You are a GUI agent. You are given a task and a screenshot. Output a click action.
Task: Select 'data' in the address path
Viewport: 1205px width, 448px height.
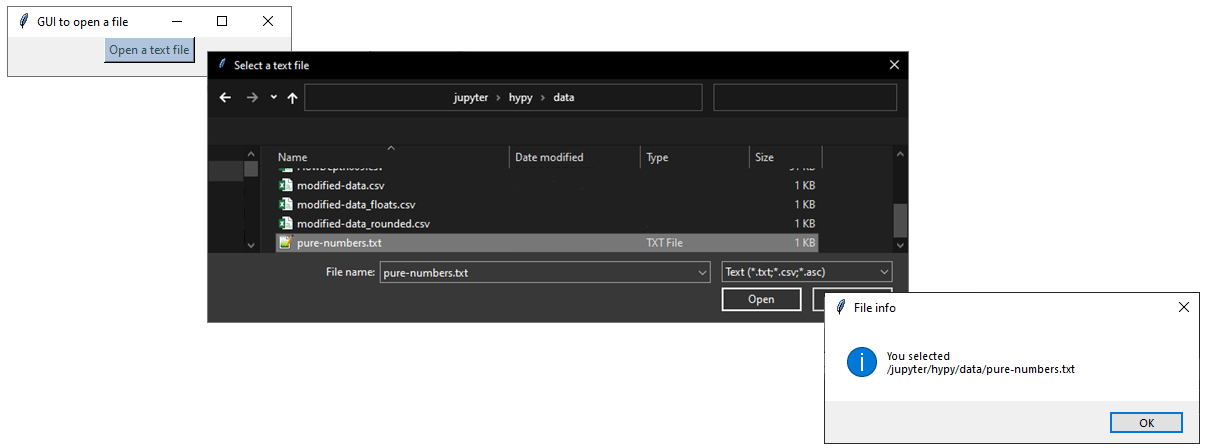564,98
